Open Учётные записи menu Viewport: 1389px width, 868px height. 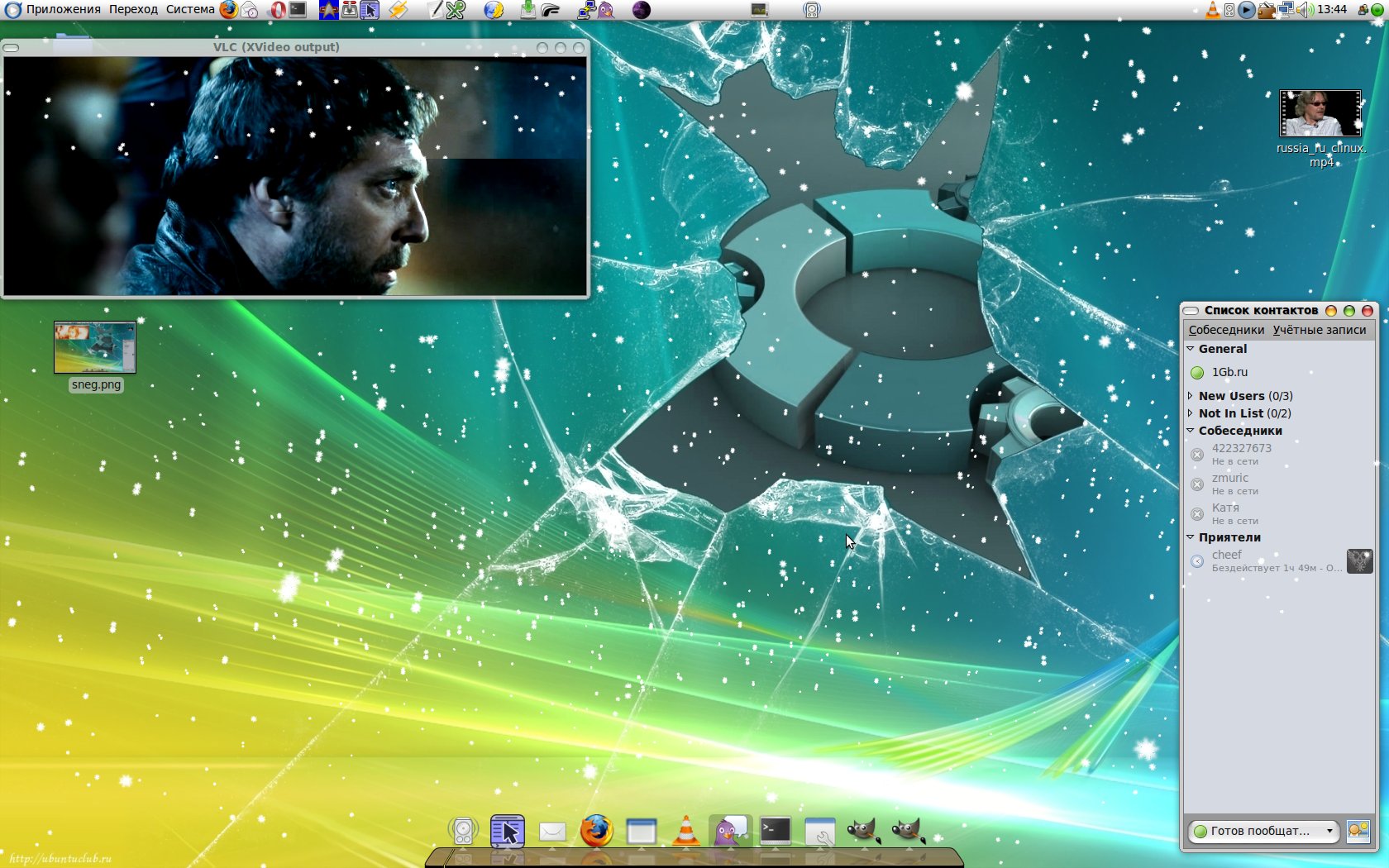[x=1319, y=330]
